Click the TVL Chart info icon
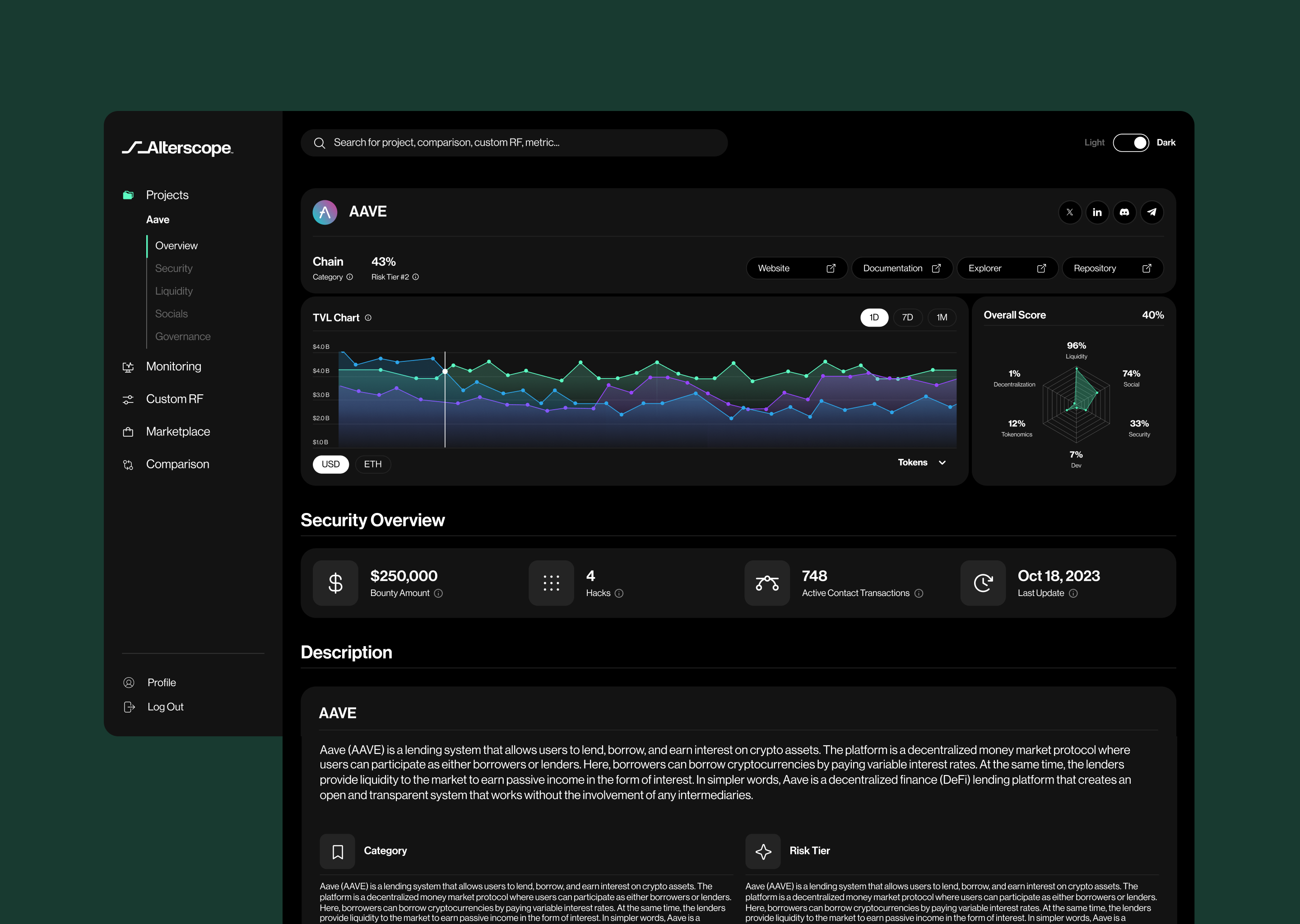 tap(368, 318)
